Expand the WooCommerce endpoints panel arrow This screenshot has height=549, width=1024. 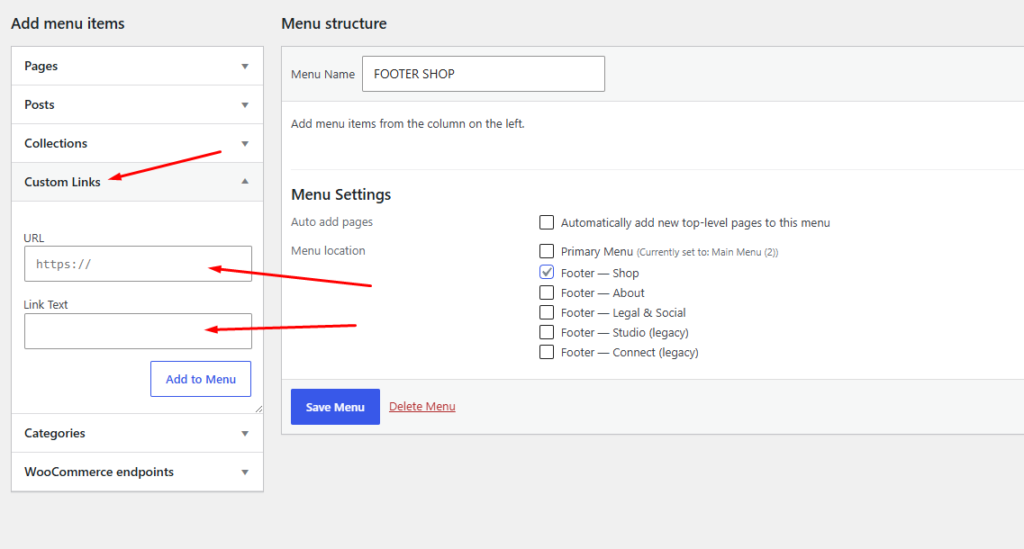tap(245, 472)
